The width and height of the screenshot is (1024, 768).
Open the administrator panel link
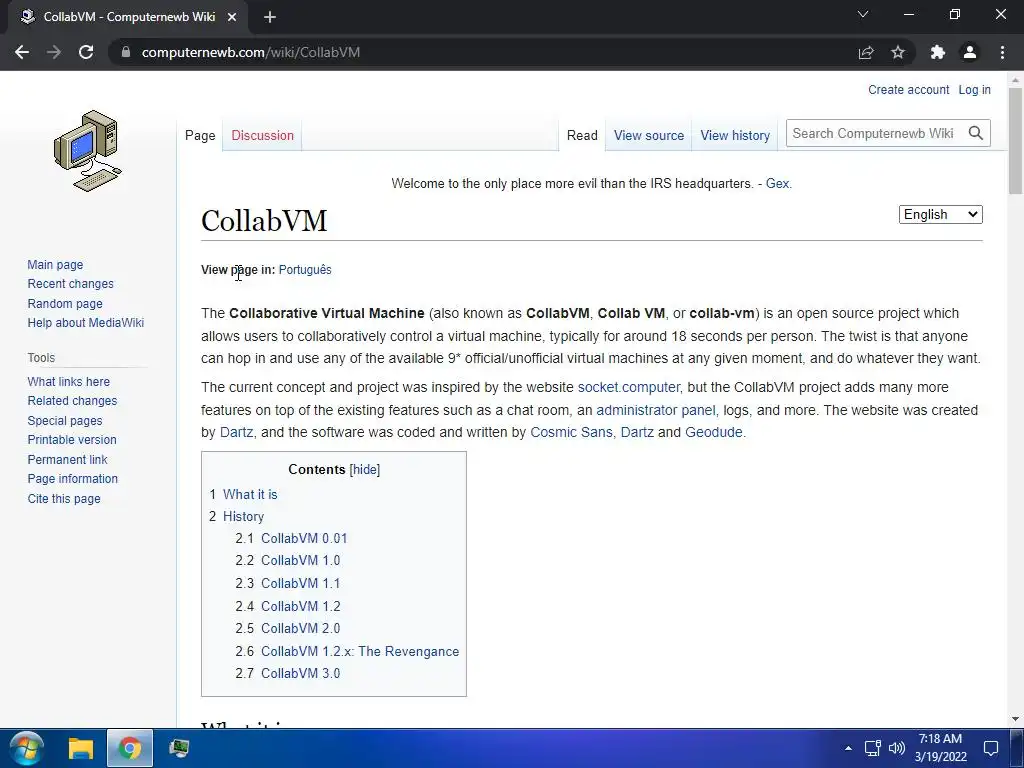[656, 410]
